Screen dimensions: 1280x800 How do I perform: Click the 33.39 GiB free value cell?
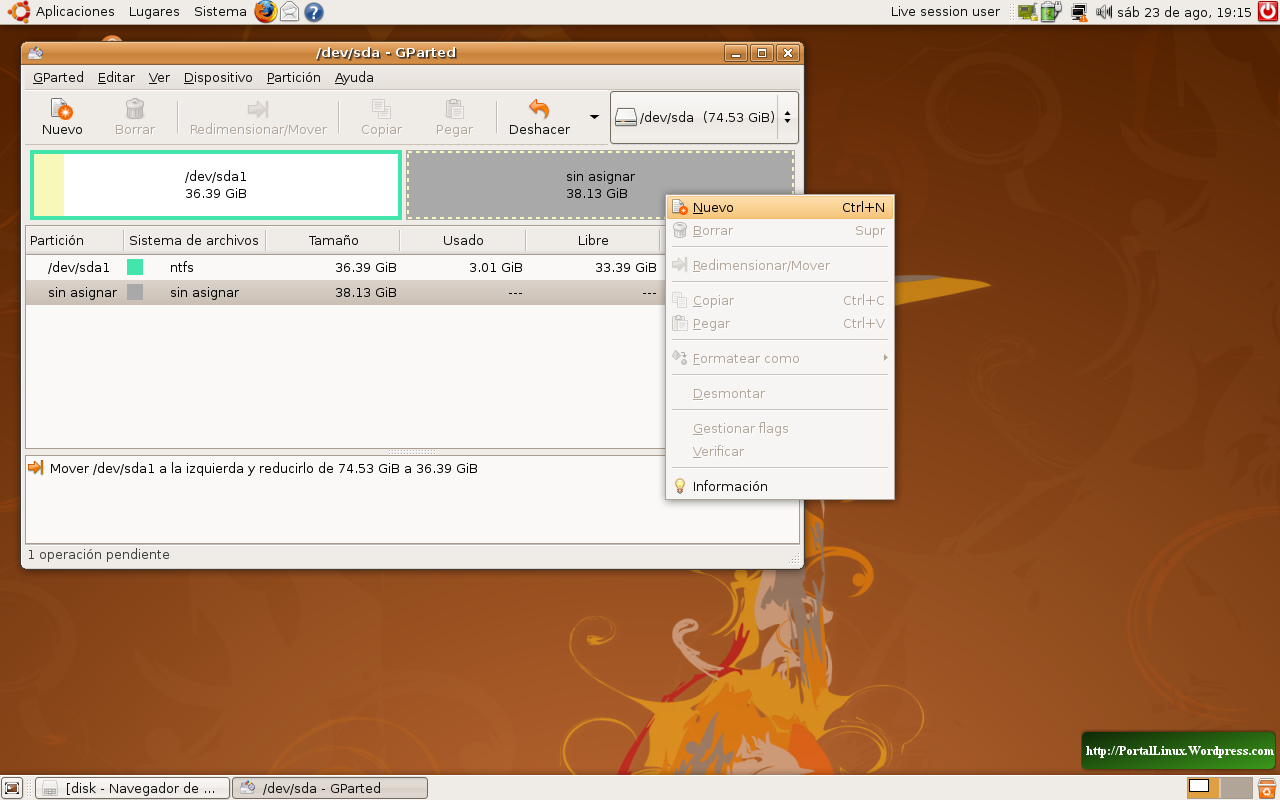coord(626,268)
